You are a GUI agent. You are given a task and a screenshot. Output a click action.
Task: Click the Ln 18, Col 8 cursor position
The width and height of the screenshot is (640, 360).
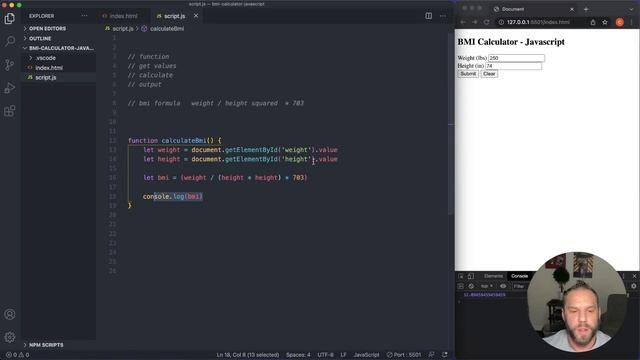point(248,355)
